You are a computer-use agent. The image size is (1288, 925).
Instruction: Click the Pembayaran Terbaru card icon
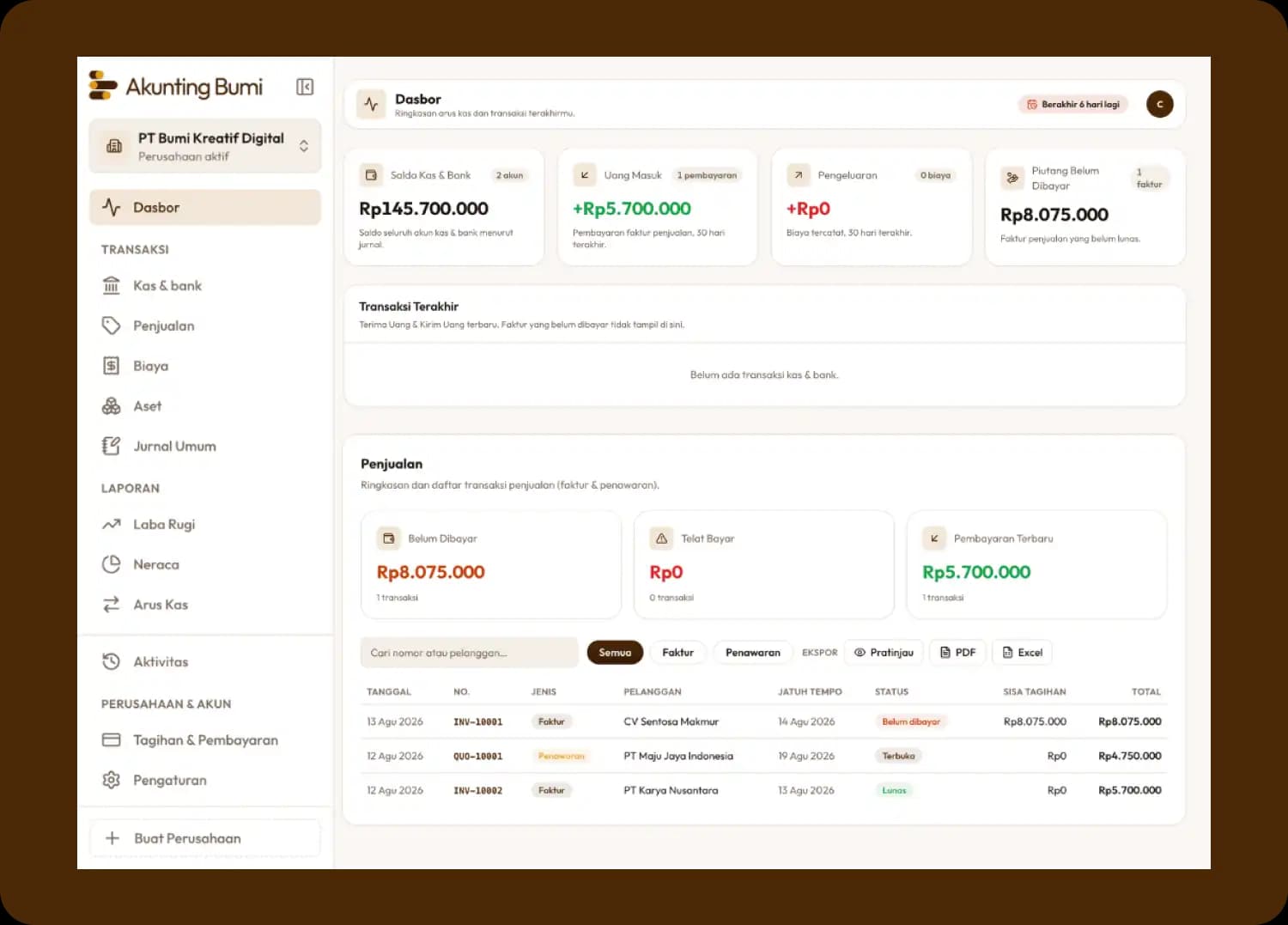pyautogui.click(x=934, y=539)
